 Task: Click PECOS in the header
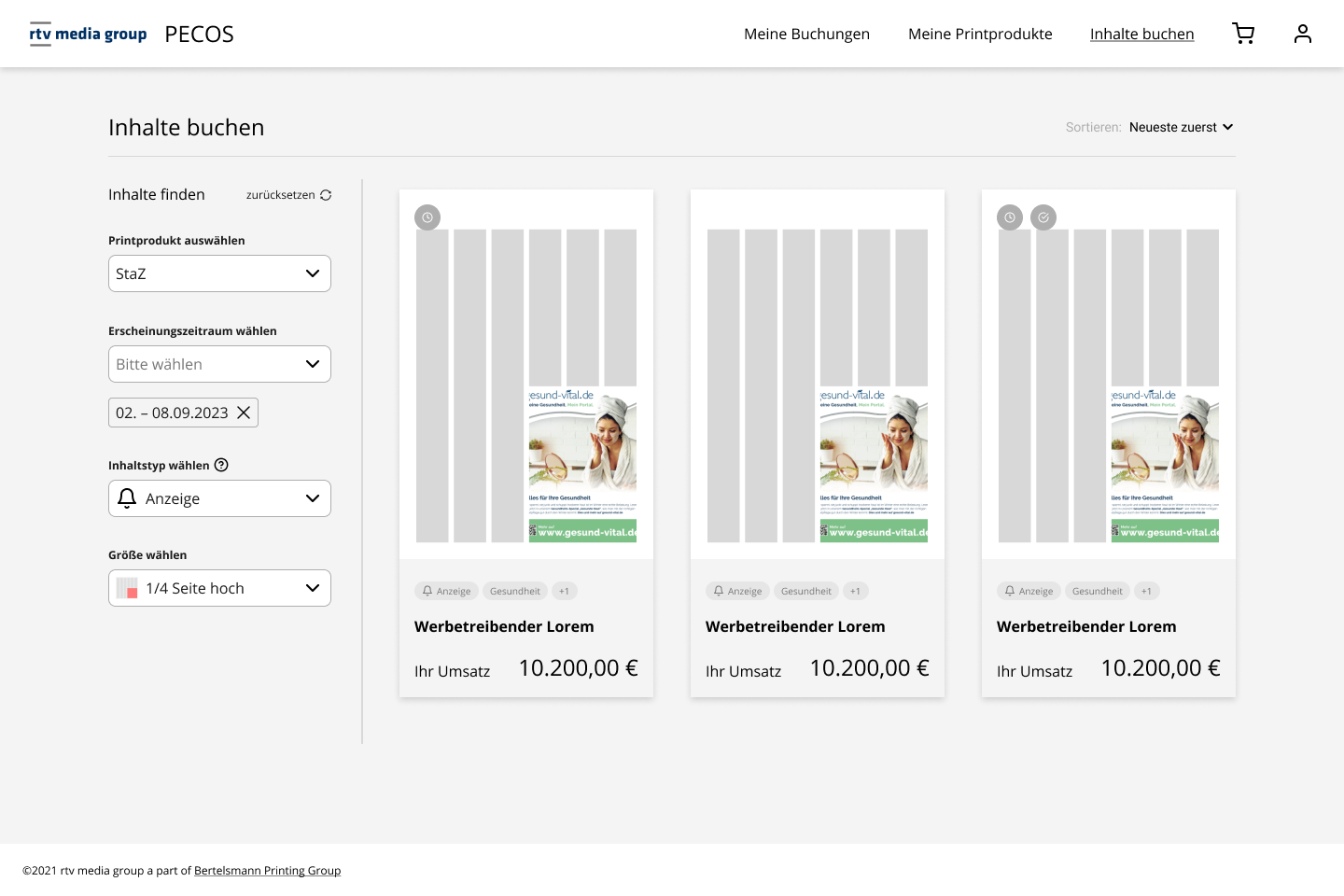[x=199, y=35]
